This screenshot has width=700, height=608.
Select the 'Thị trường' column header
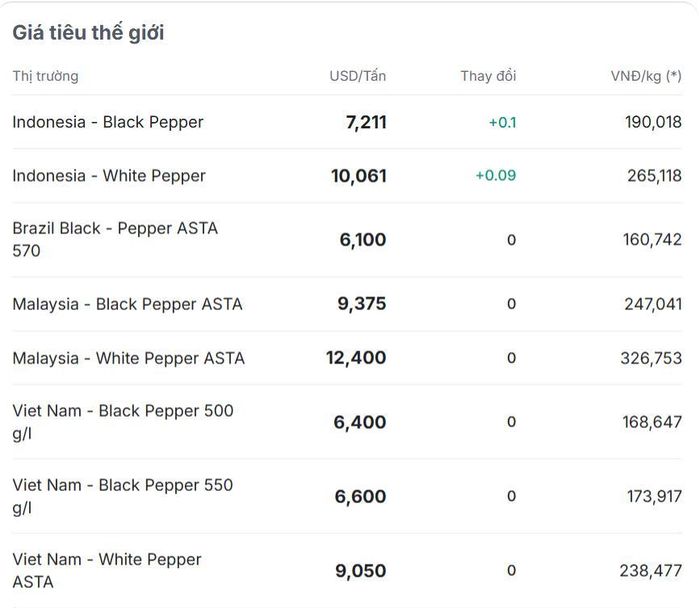pos(46,76)
